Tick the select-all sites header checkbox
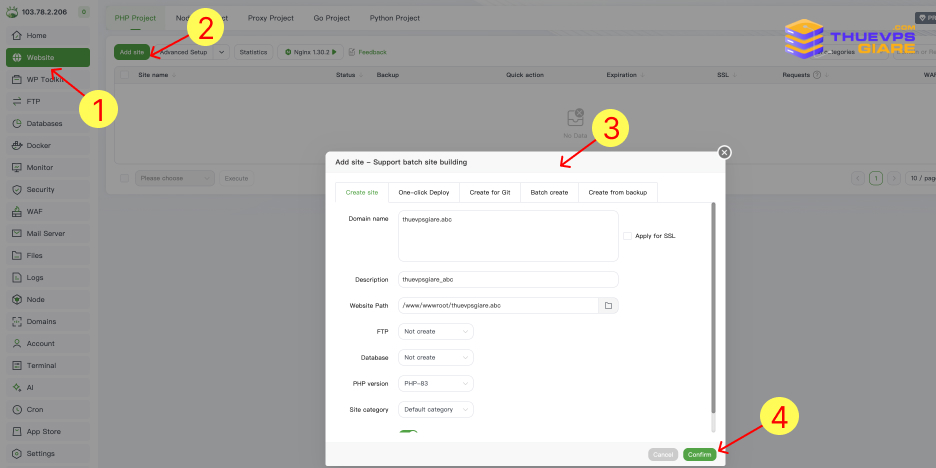The image size is (936, 468). click(124, 75)
